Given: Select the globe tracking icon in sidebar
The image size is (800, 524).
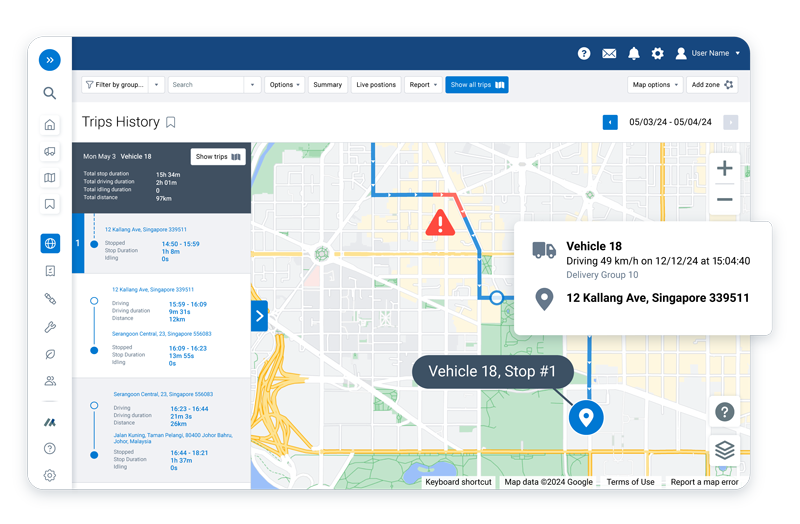Looking at the screenshot, I should point(50,244).
